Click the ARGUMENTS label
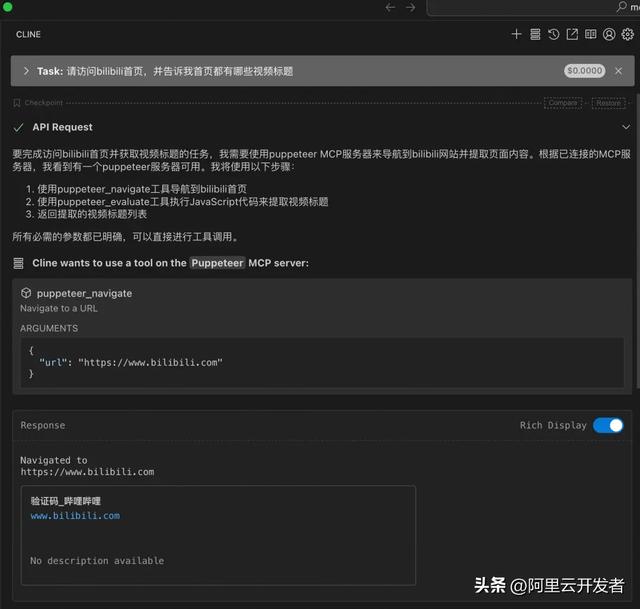Image resolution: width=640 pixels, height=609 pixels. click(x=49, y=328)
